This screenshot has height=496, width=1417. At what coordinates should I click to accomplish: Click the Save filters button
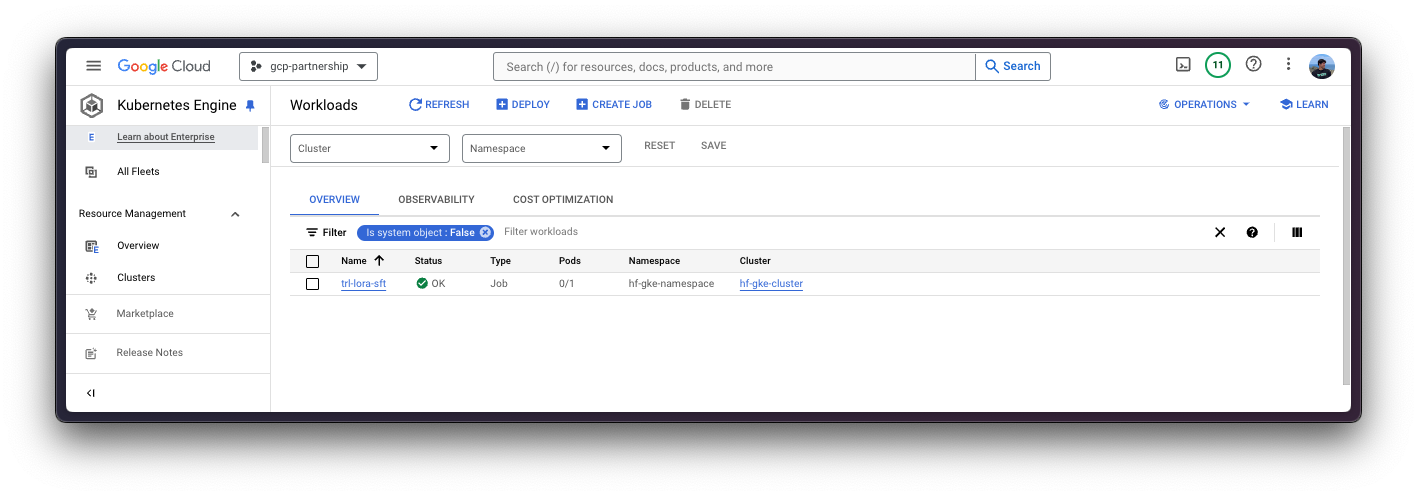click(x=713, y=146)
